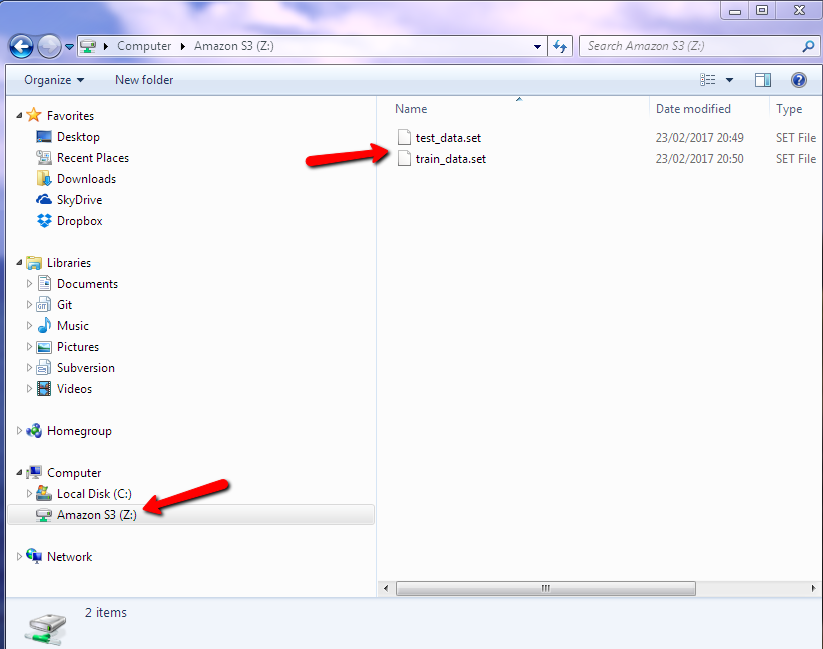Click the horizontal scrollbar thumb
The width and height of the screenshot is (823, 649).
pos(546,588)
